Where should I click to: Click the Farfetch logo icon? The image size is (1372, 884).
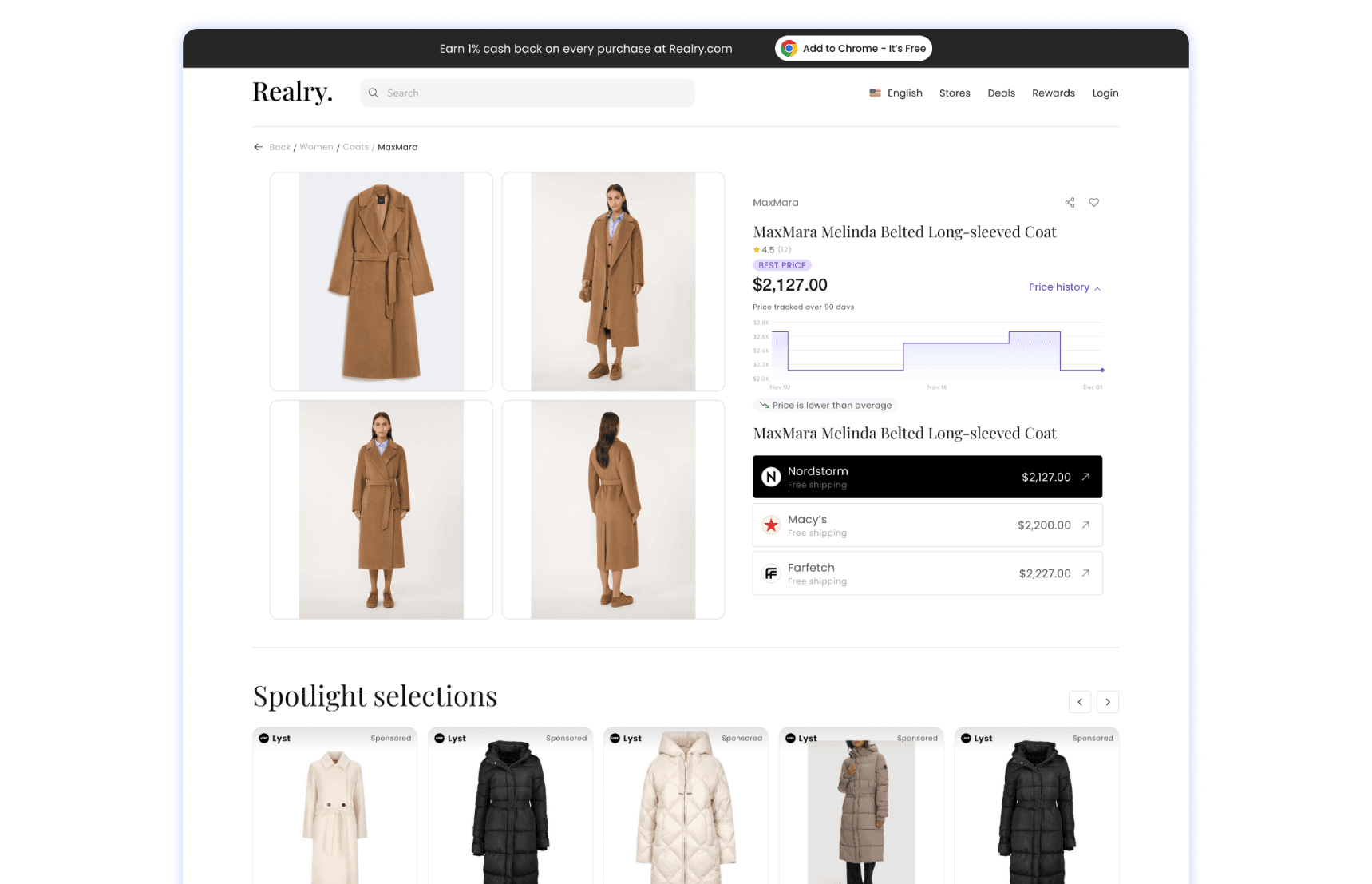[770, 573]
